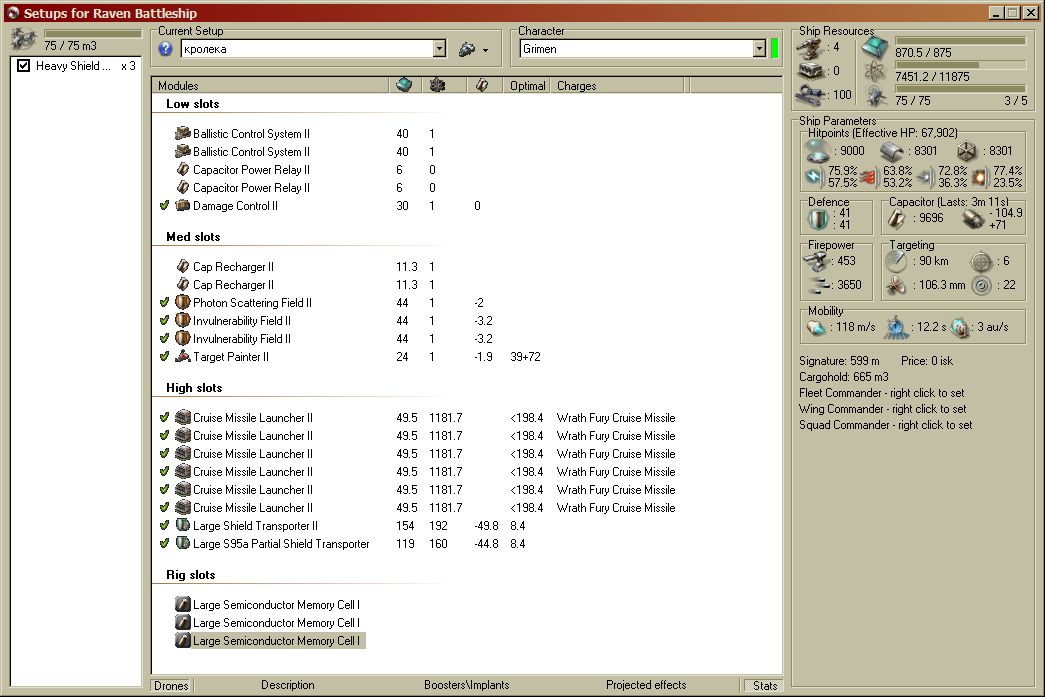Select the highlighted Large Semiconductor Memory Cell I
The height and width of the screenshot is (697, 1045).
pos(269,641)
